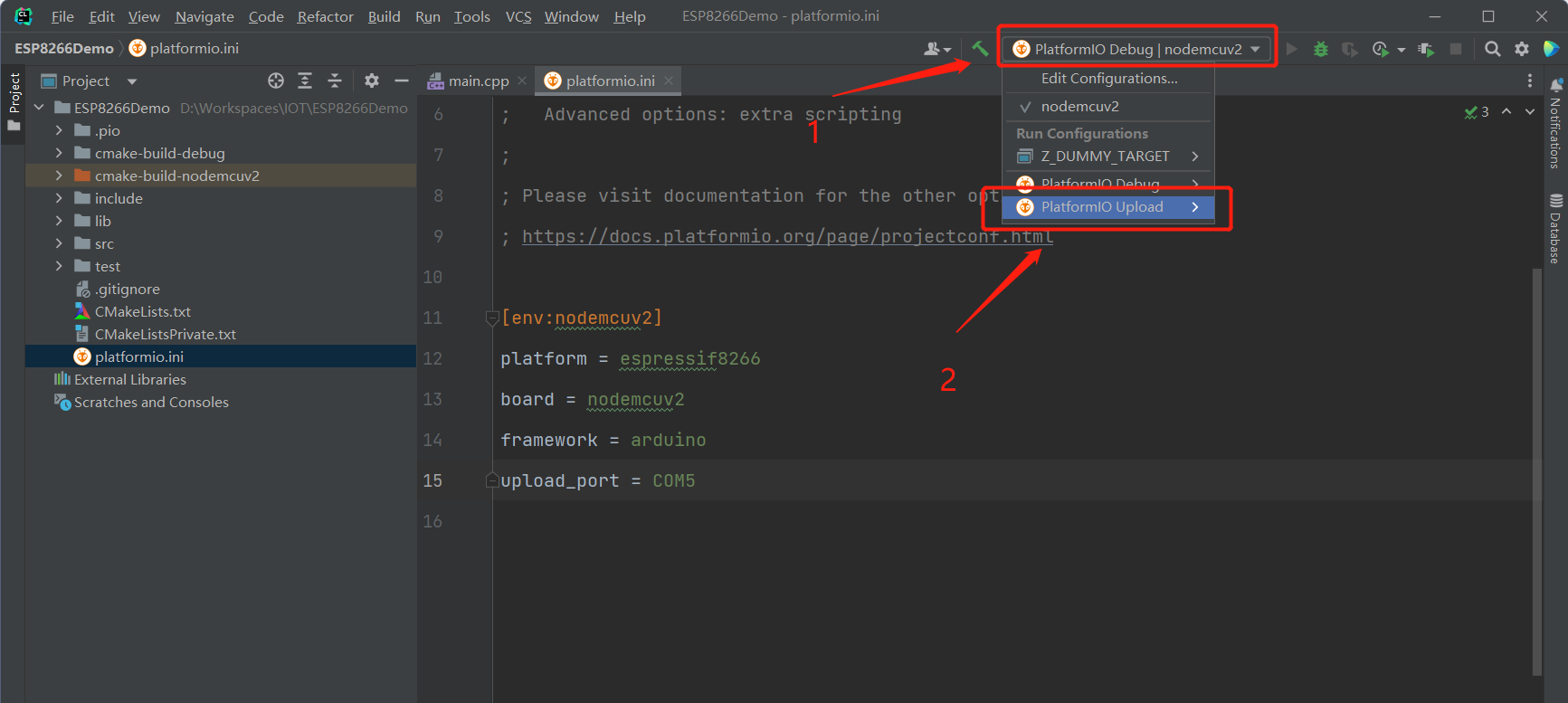Screen dimensions: 1568x703
Task: Close the main.cpp editor tab
Action: [x=522, y=81]
